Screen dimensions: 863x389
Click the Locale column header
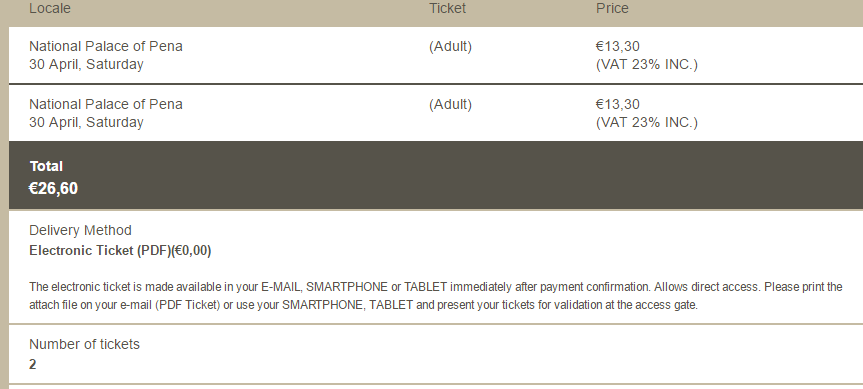pyautogui.click(x=50, y=8)
